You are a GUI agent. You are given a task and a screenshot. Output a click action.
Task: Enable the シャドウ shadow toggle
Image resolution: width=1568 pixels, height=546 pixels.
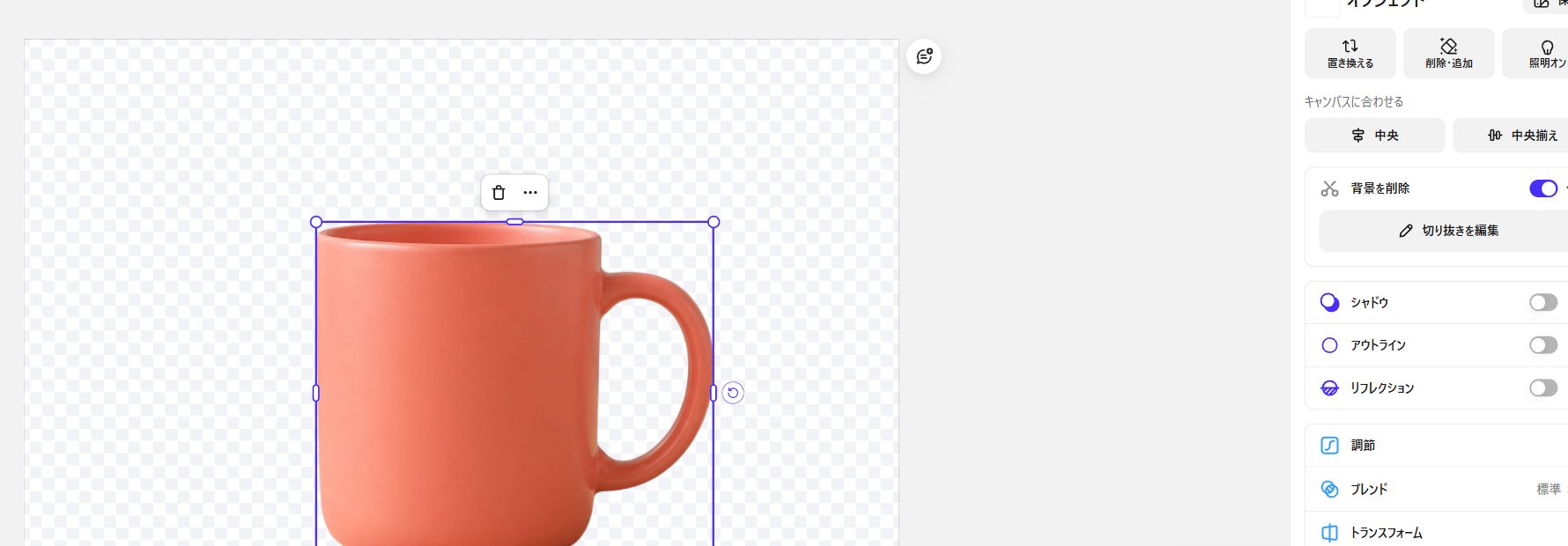point(1543,303)
